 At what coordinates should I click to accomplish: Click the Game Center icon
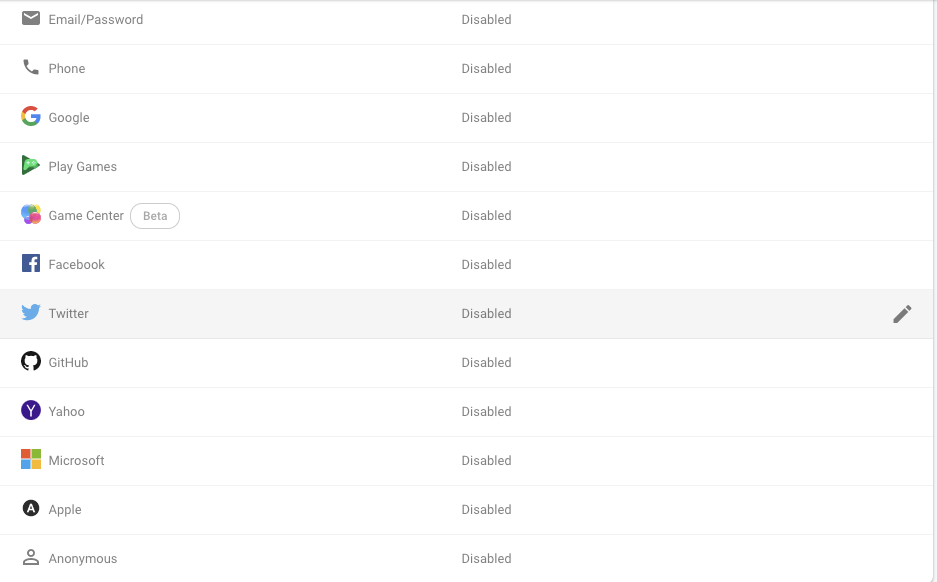click(30, 215)
